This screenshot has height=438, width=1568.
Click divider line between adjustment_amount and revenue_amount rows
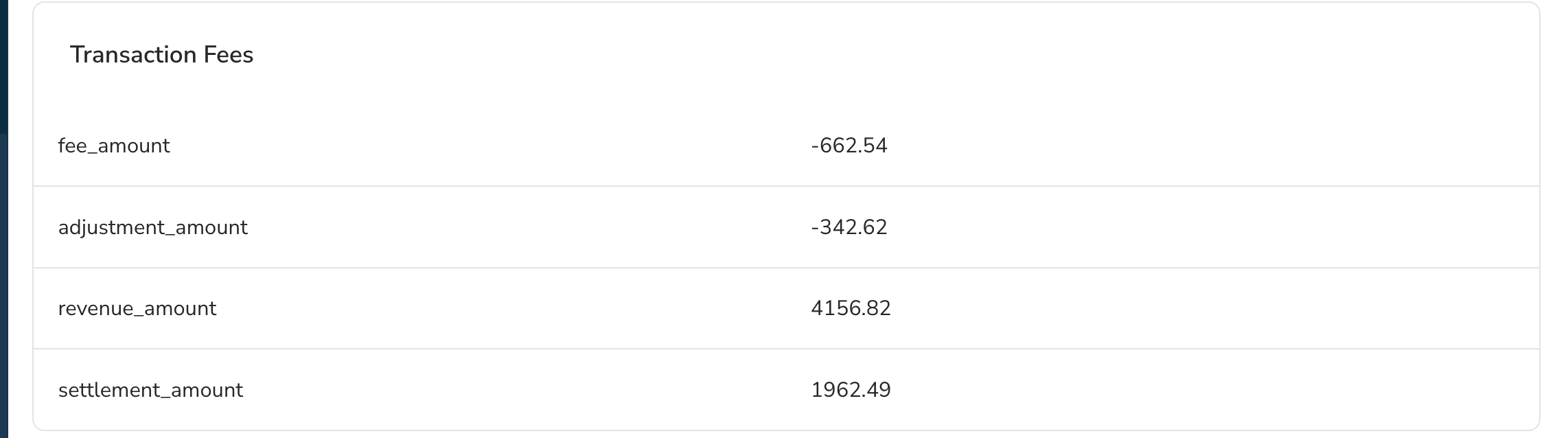click(x=786, y=268)
